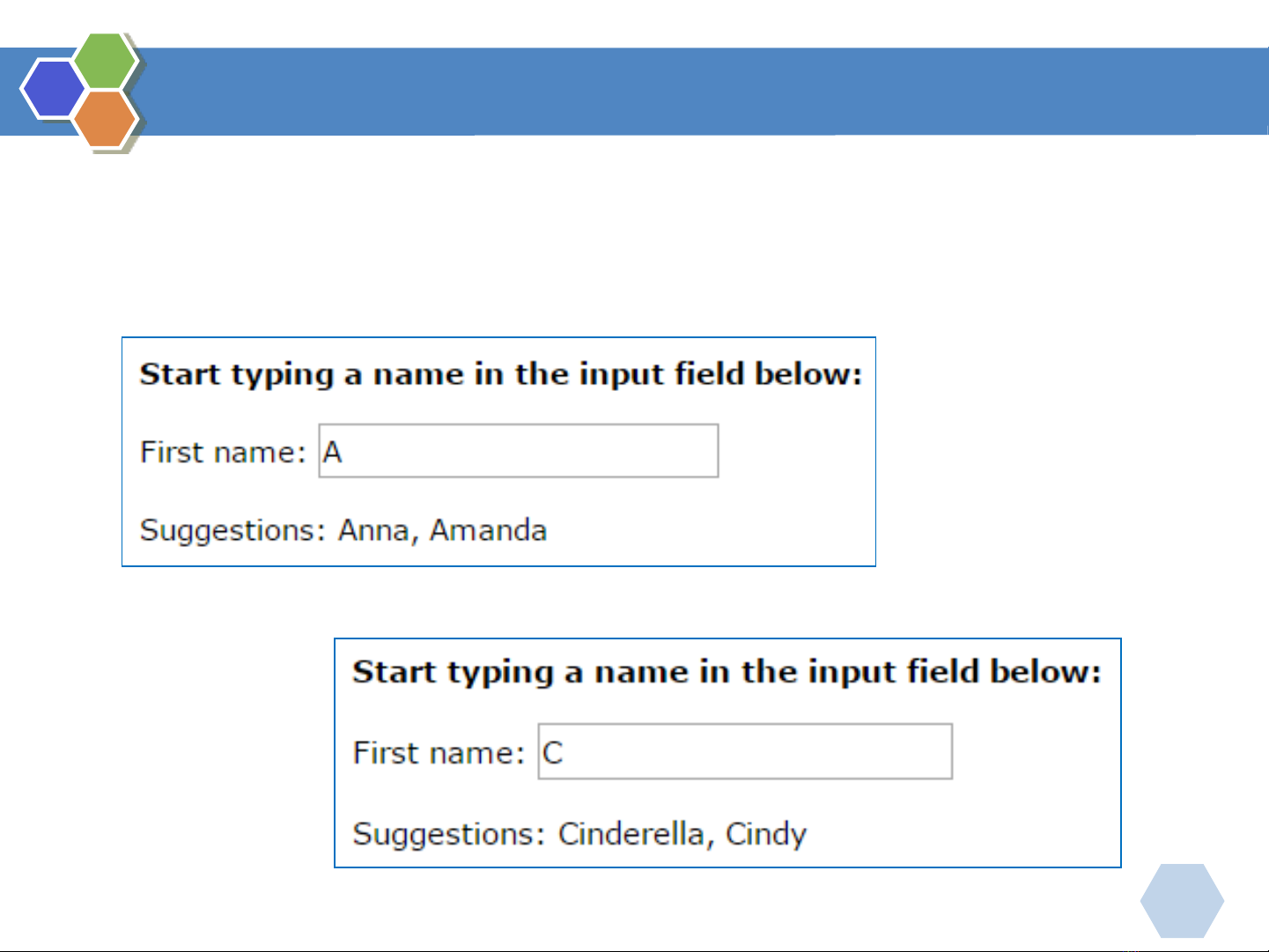Click the 'First name:' label in lower box
1269x952 pixels.
point(439,753)
